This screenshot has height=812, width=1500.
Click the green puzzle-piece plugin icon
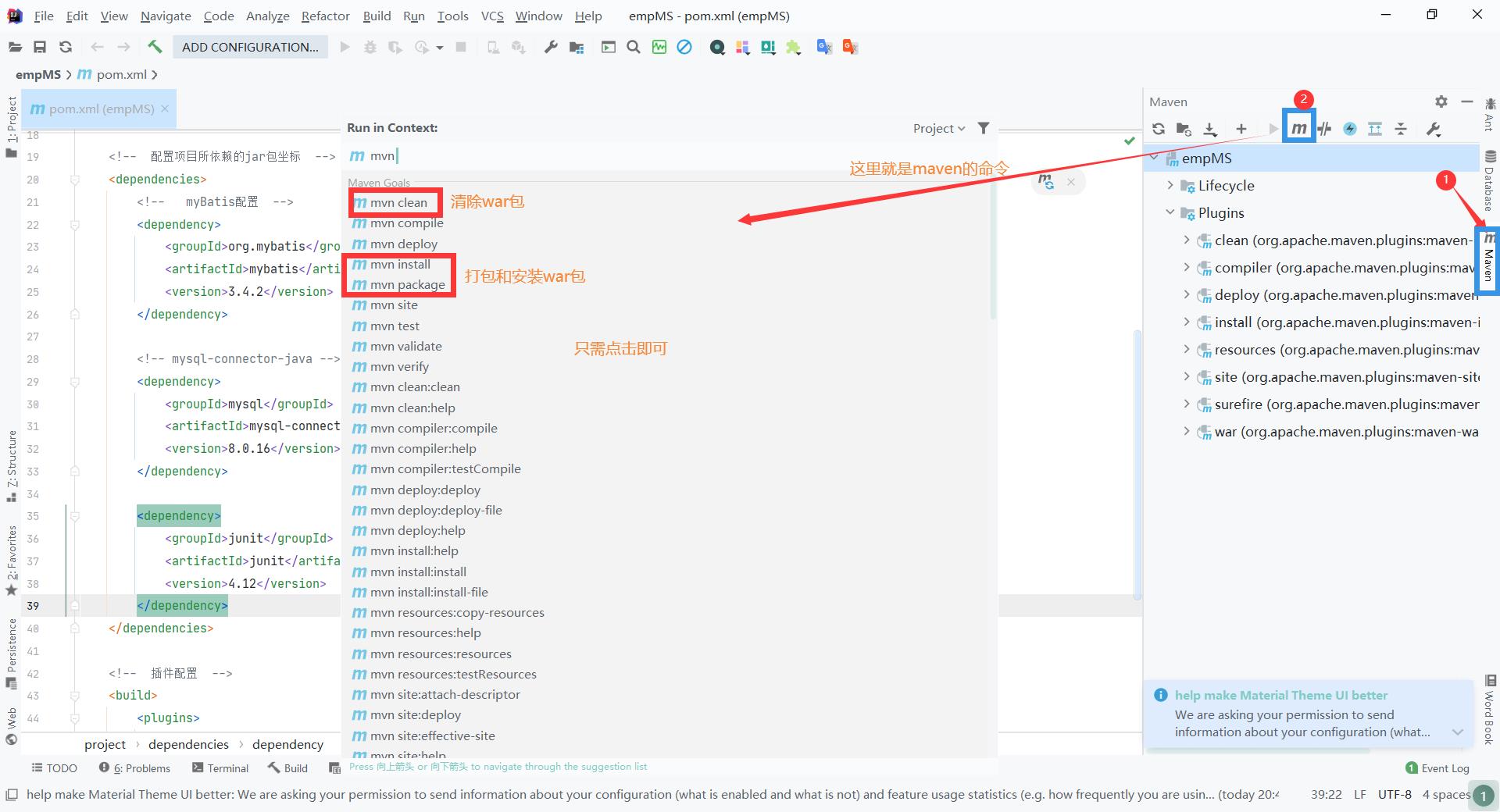pos(793,47)
